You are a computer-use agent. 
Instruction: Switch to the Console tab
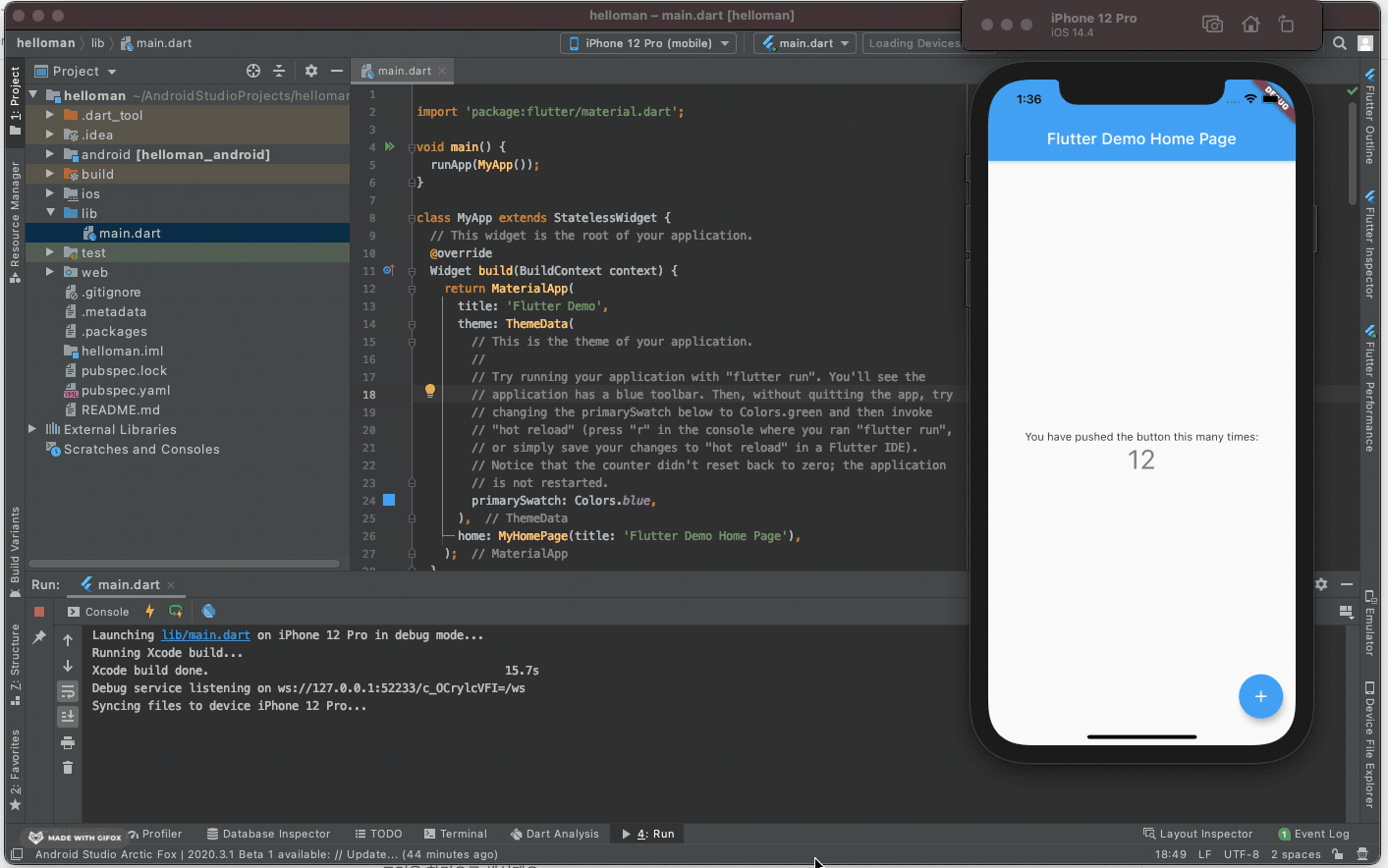98,611
